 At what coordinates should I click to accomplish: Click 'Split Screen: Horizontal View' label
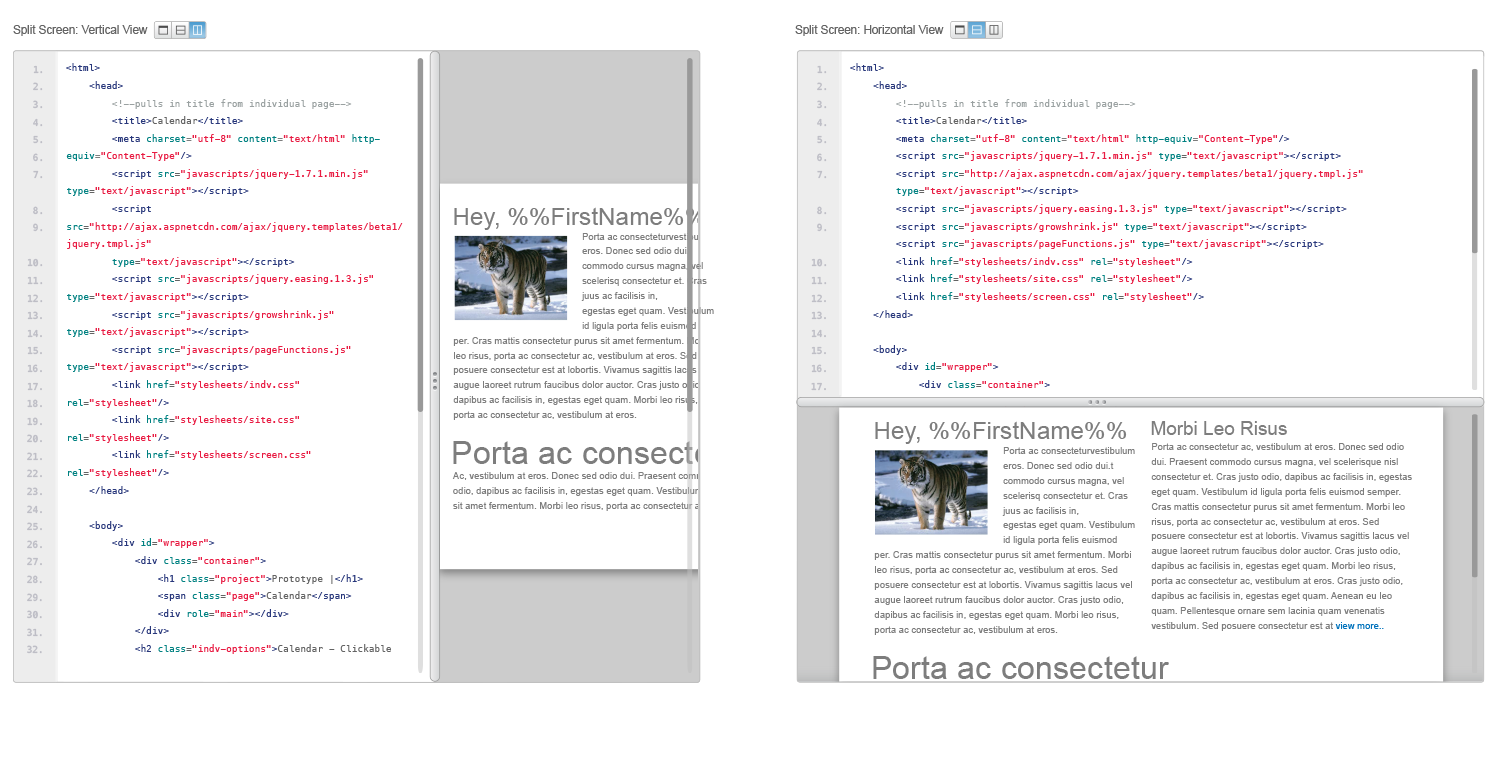click(869, 30)
